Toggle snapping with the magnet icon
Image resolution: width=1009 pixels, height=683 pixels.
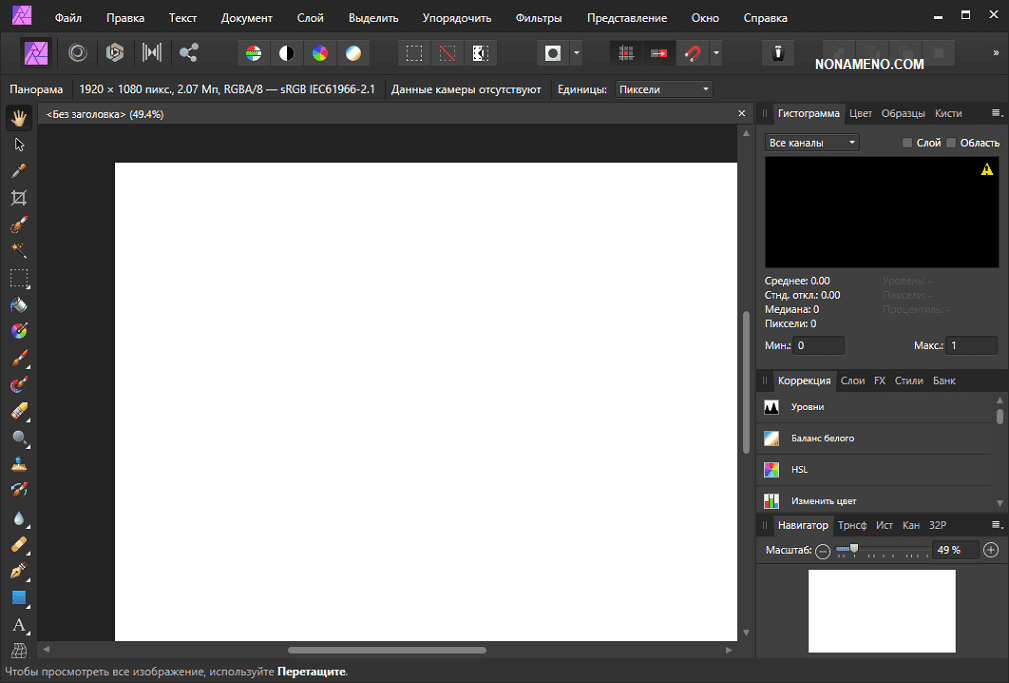coord(691,53)
